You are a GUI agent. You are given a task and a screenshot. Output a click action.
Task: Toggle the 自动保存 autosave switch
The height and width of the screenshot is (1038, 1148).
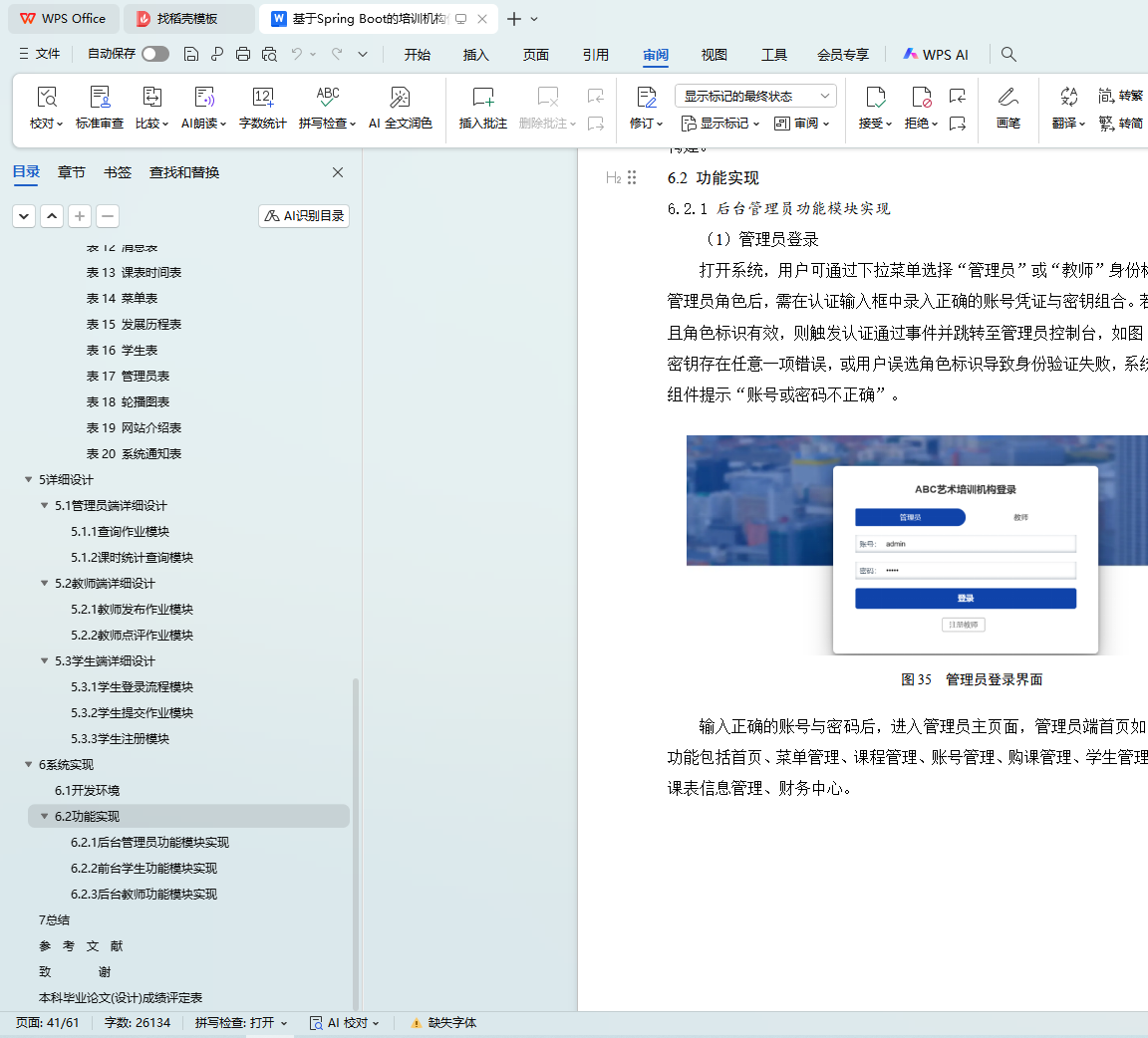click(x=154, y=54)
